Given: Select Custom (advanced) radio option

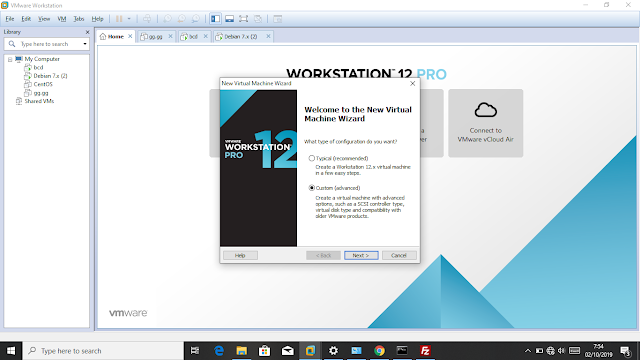Looking at the screenshot, I should (x=312, y=188).
